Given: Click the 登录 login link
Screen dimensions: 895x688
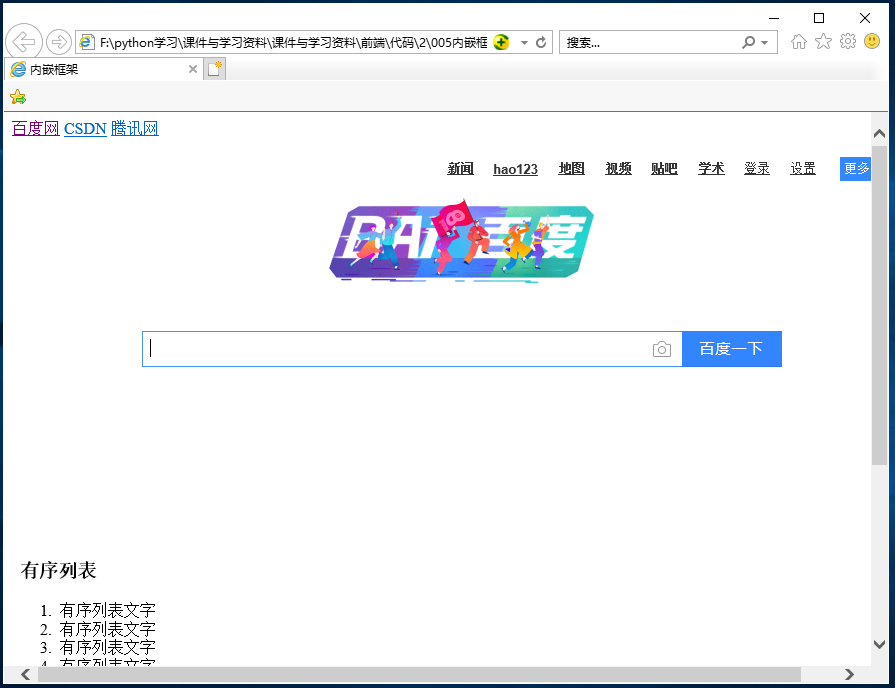Looking at the screenshot, I should [x=757, y=168].
